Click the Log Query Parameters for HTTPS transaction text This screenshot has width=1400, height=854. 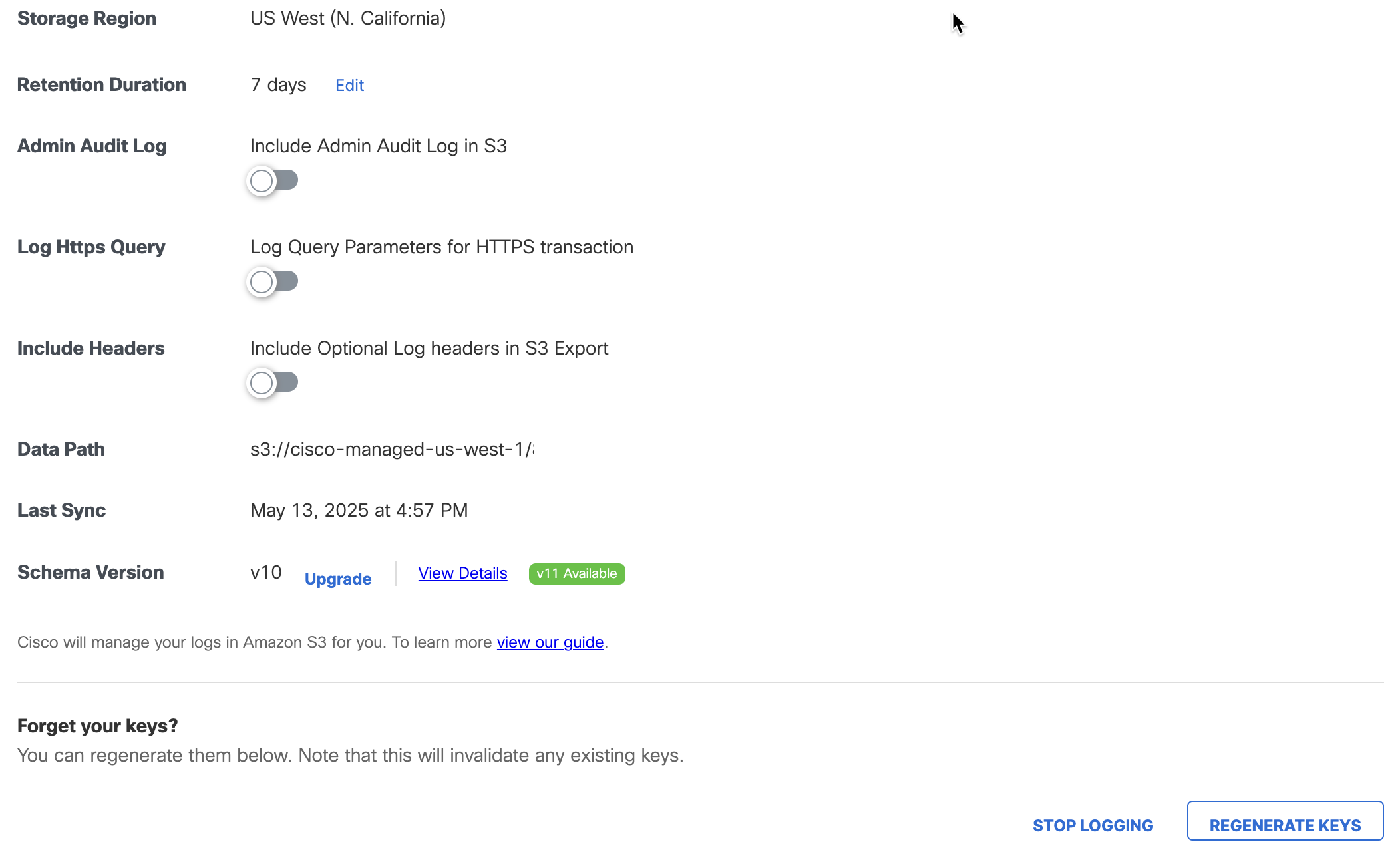442,247
